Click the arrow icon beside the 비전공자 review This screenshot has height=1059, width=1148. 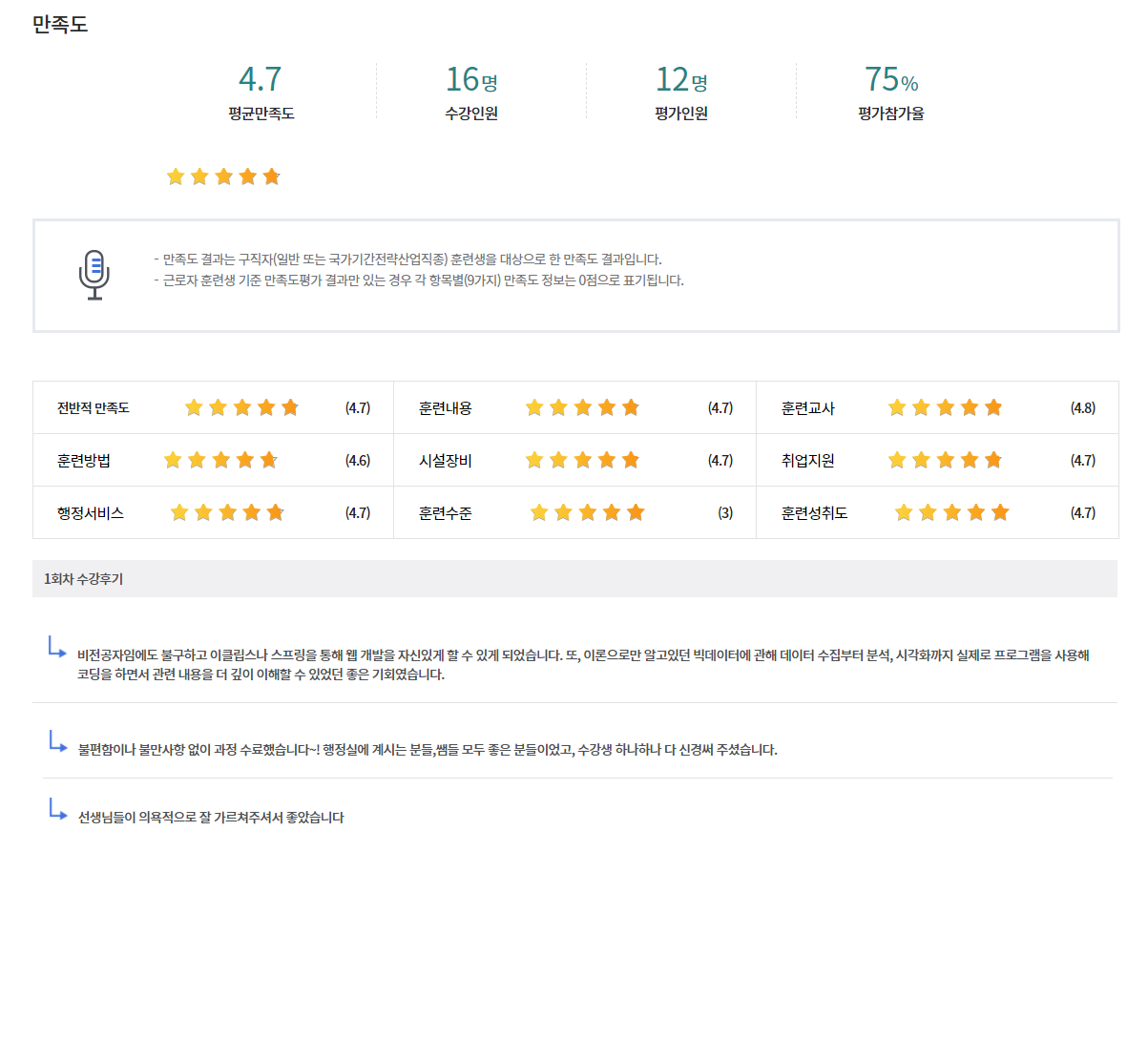coord(57,648)
